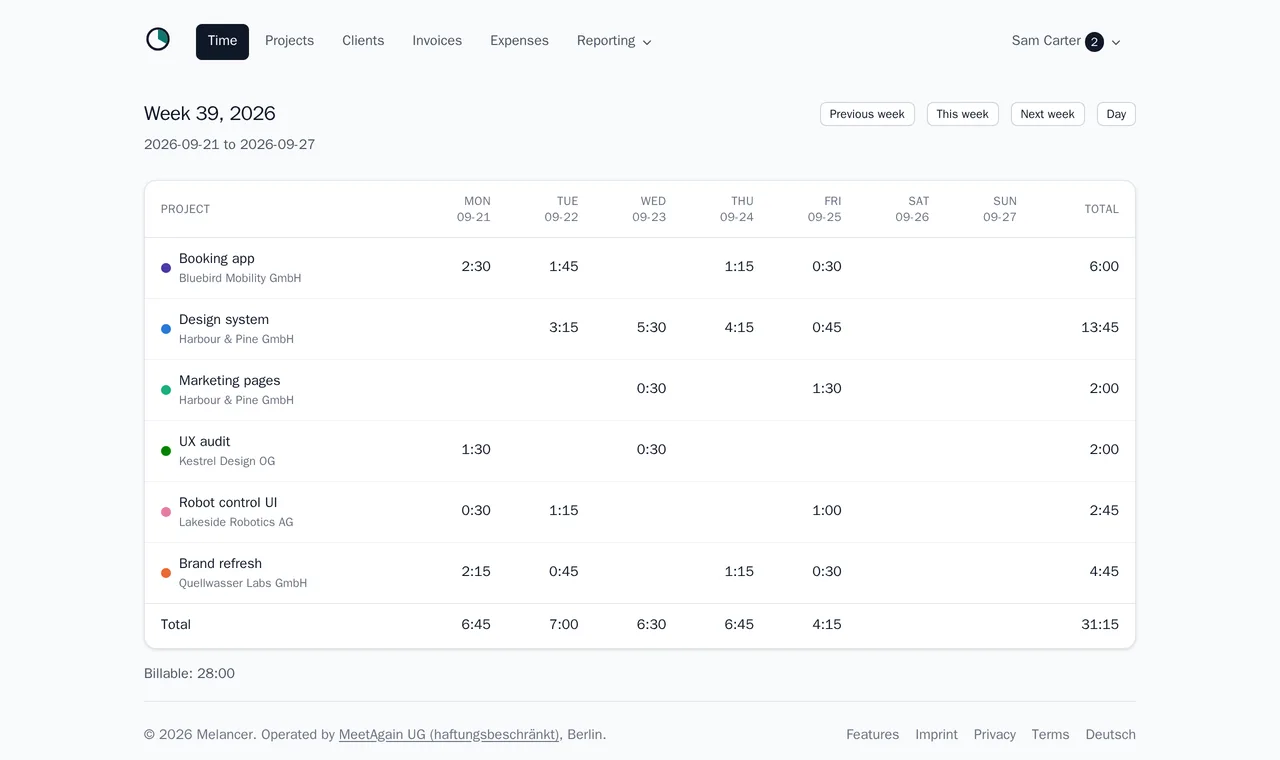Open the MeetAgain UG (haftungsbeschränkt) link
This screenshot has height=760, width=1280.
coord(449,735)
